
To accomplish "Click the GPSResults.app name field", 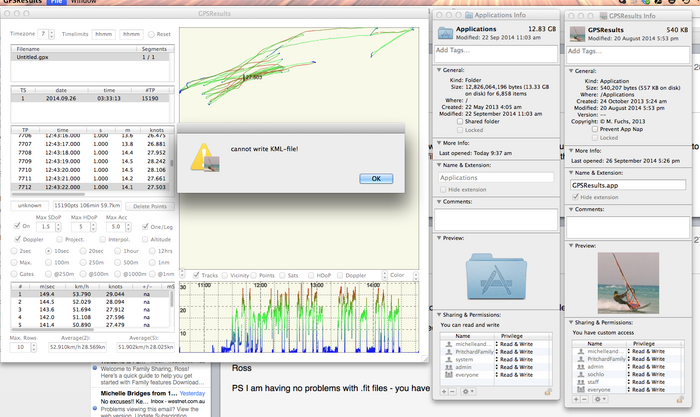I will tap(627, 184).
